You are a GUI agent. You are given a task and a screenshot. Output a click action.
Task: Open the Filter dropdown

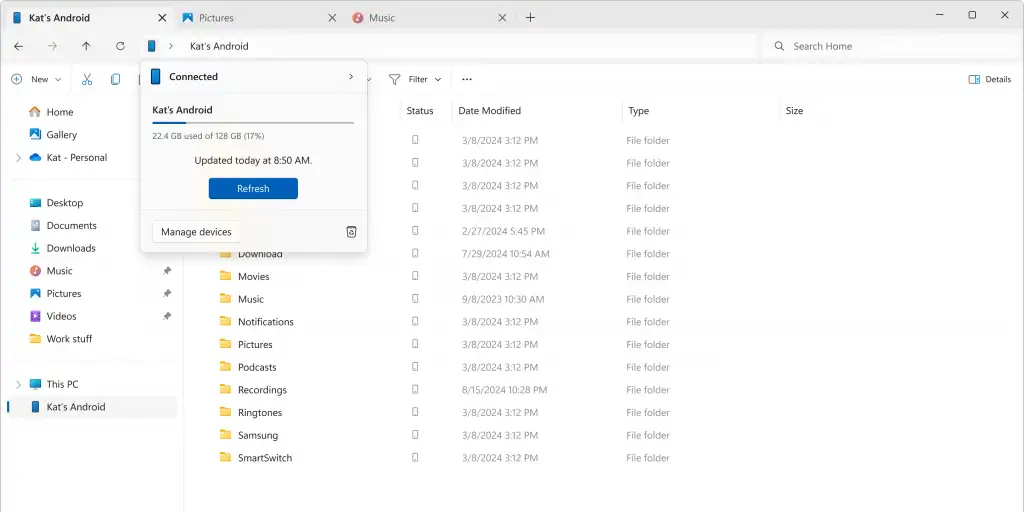pos(415,79)
